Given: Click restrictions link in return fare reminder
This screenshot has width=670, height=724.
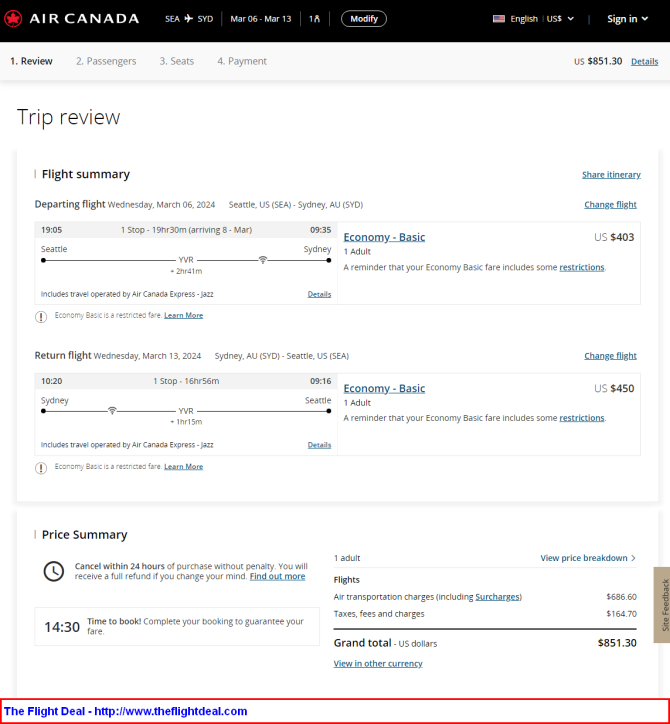Looking at the screenshot, I should pos(582,418).
